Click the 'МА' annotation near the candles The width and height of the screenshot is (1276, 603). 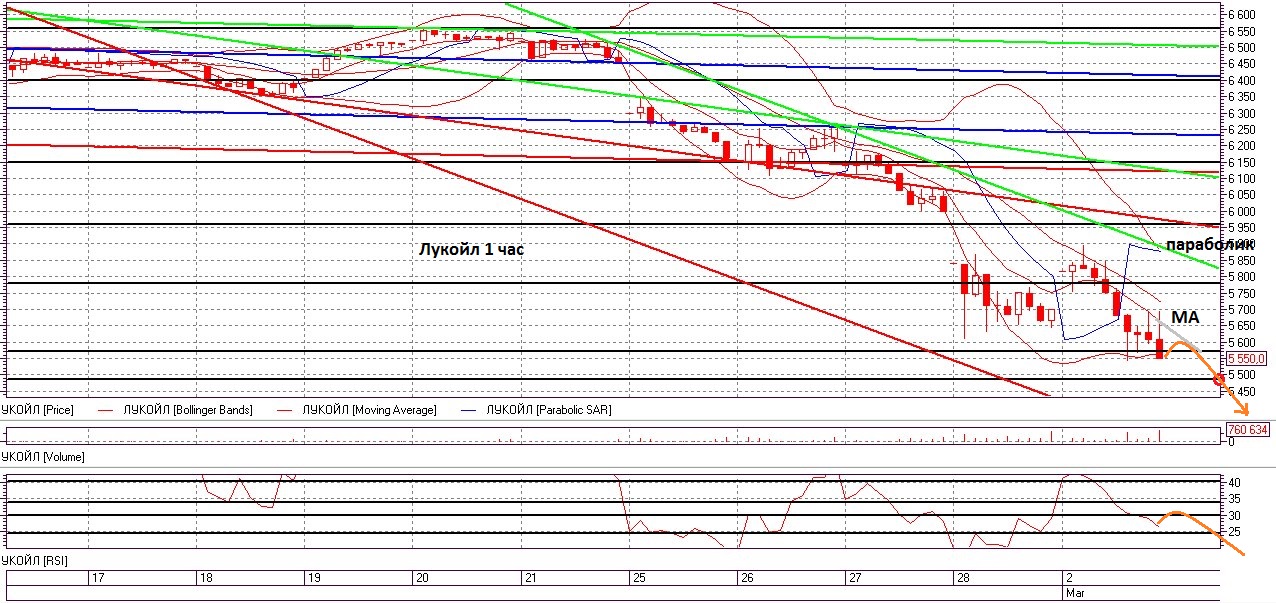[x=1185, y=316]
